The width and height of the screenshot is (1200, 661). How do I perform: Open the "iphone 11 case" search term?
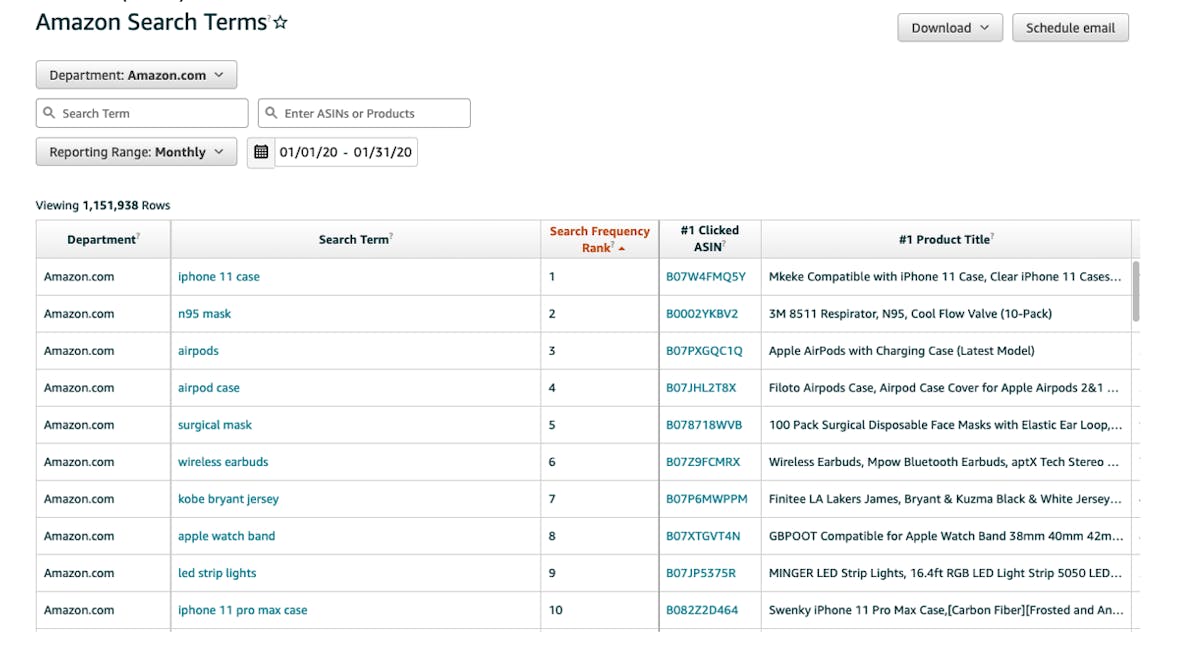coord(219,277)
